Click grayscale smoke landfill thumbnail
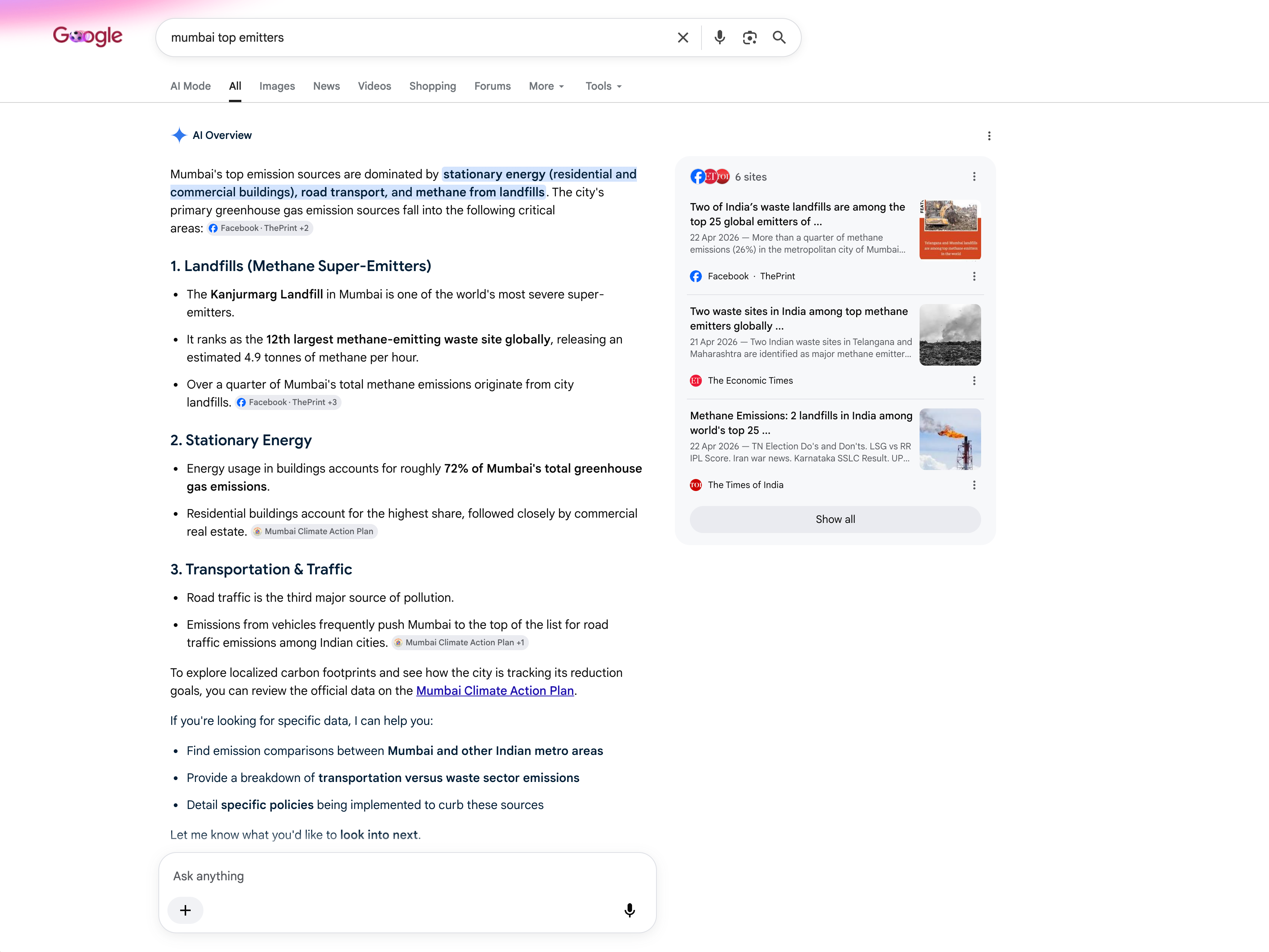 [x=950, y=334]
